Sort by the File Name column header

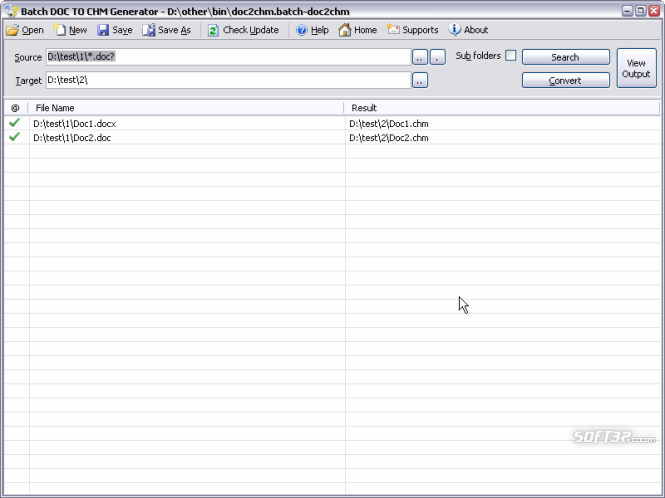point(186,108)
